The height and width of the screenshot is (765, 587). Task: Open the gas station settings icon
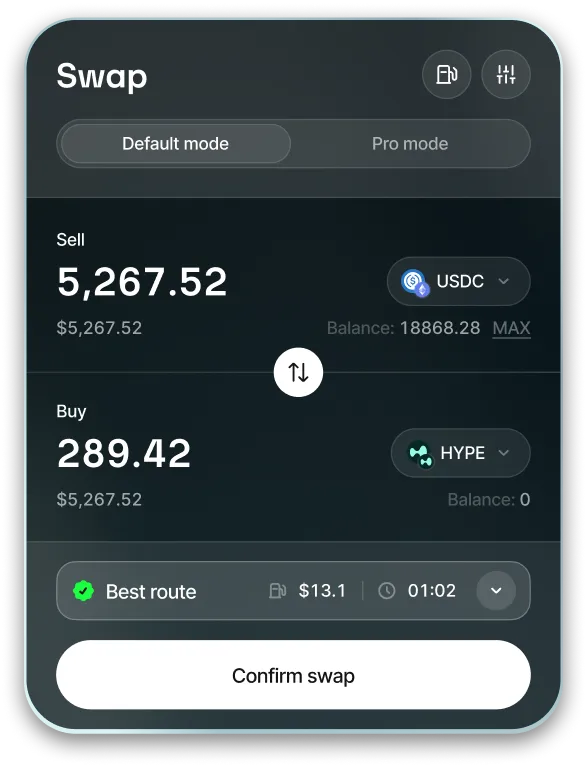click(x=446, y=75)
